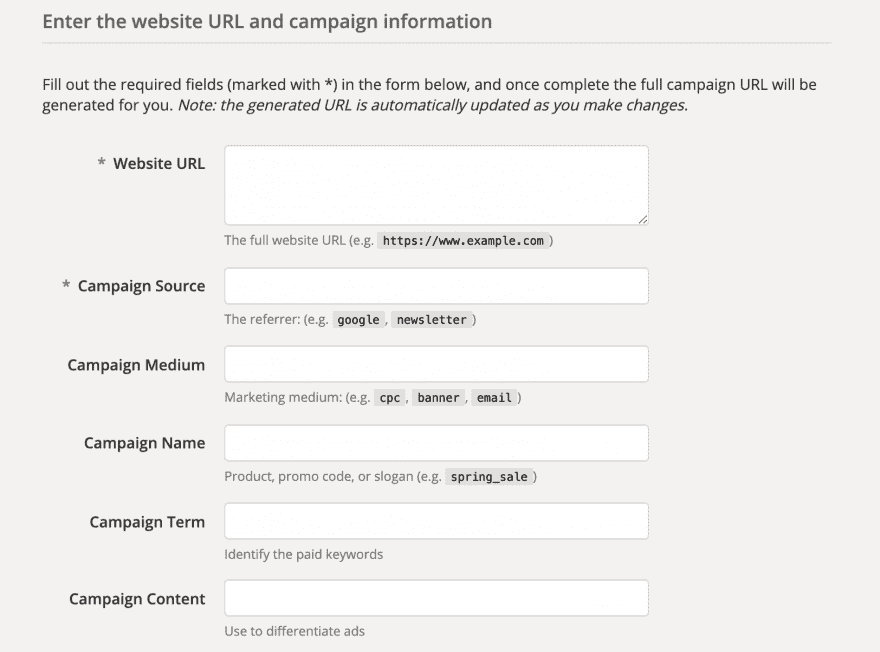Select the spring_sale example snippet

click(490, 476)
